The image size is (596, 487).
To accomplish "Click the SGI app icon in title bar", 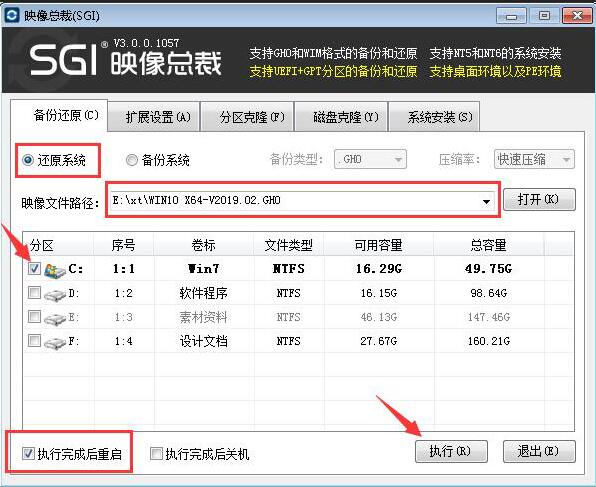I will click(x=12, y=16).
